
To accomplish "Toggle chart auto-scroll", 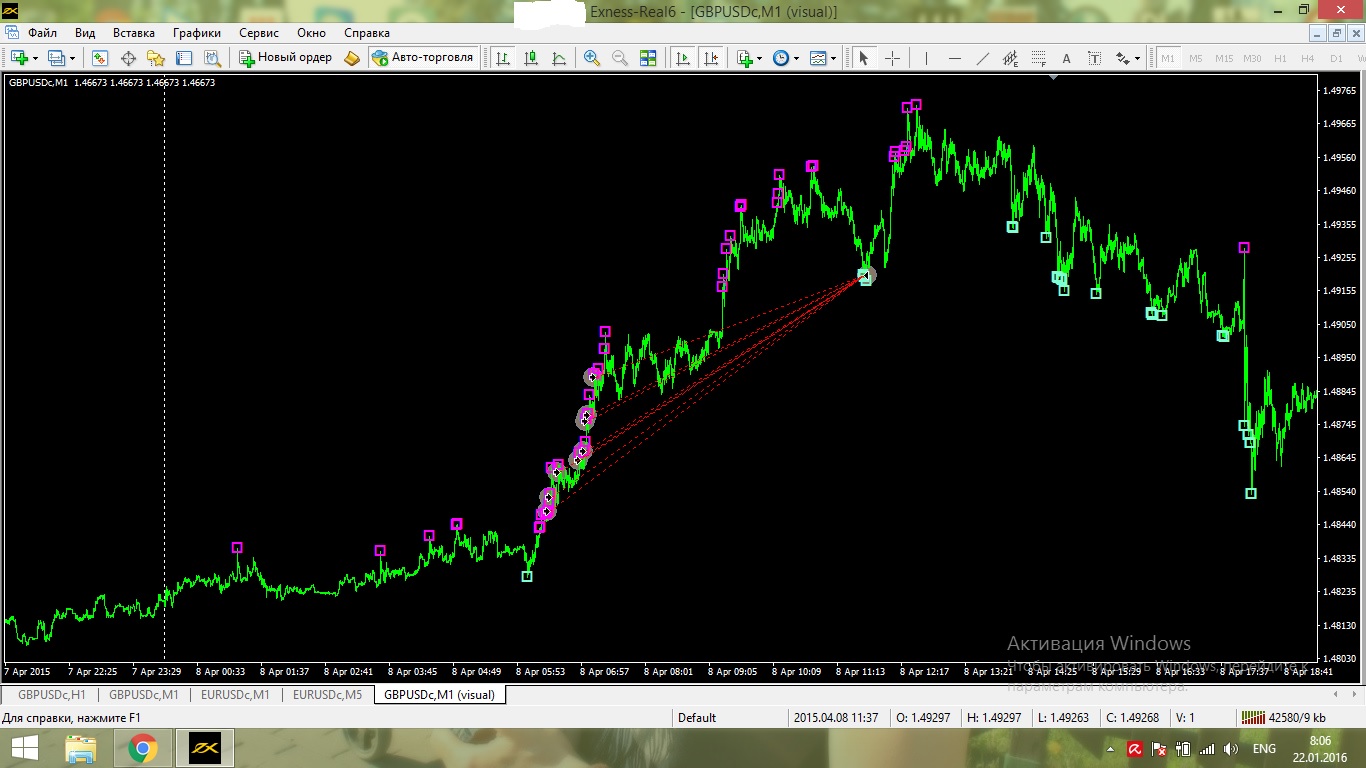I will (x=683, y=58).
